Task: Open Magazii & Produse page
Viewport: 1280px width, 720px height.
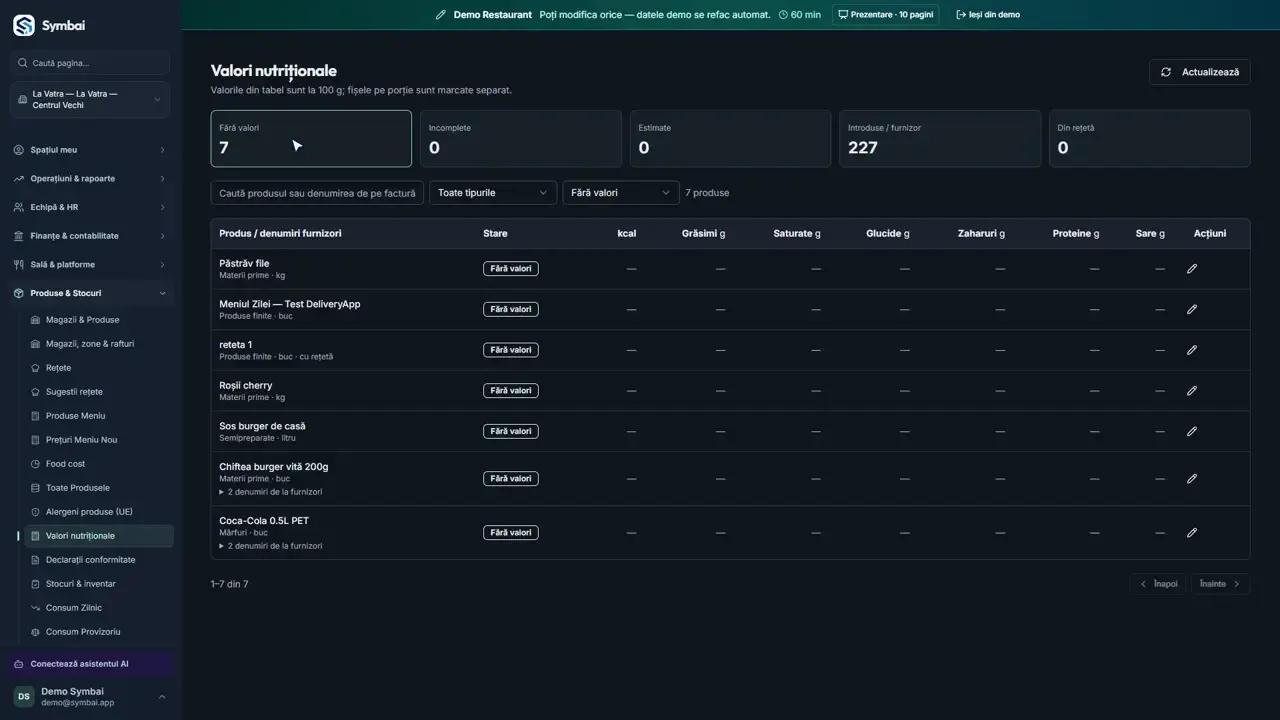Action: pyautogui.click(x=97, y=320)
